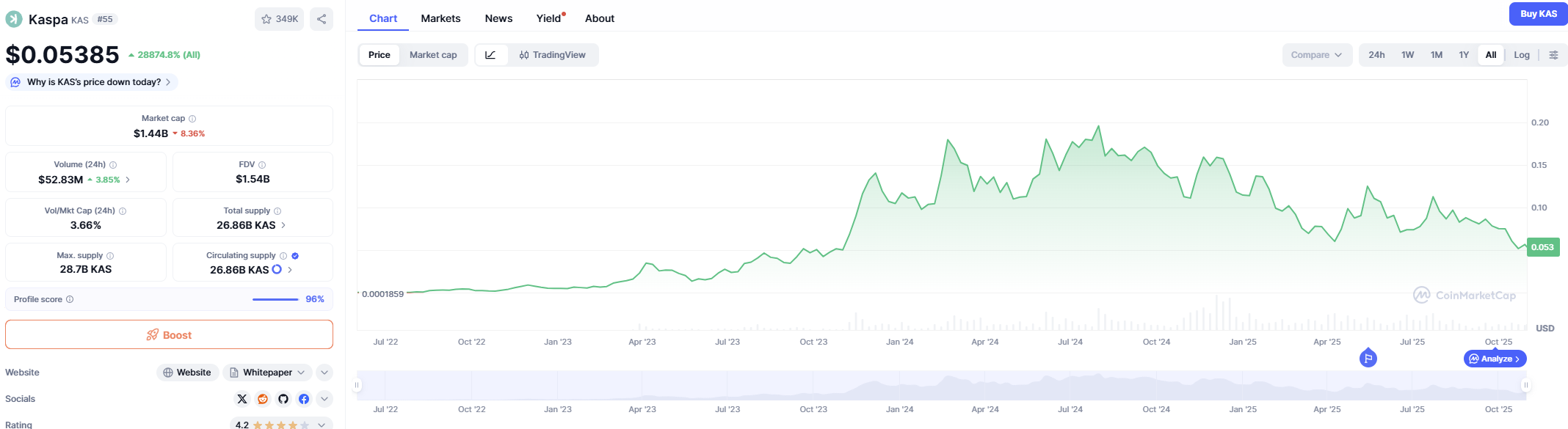Switch to line chart view icon

click(x=491, y=55)
